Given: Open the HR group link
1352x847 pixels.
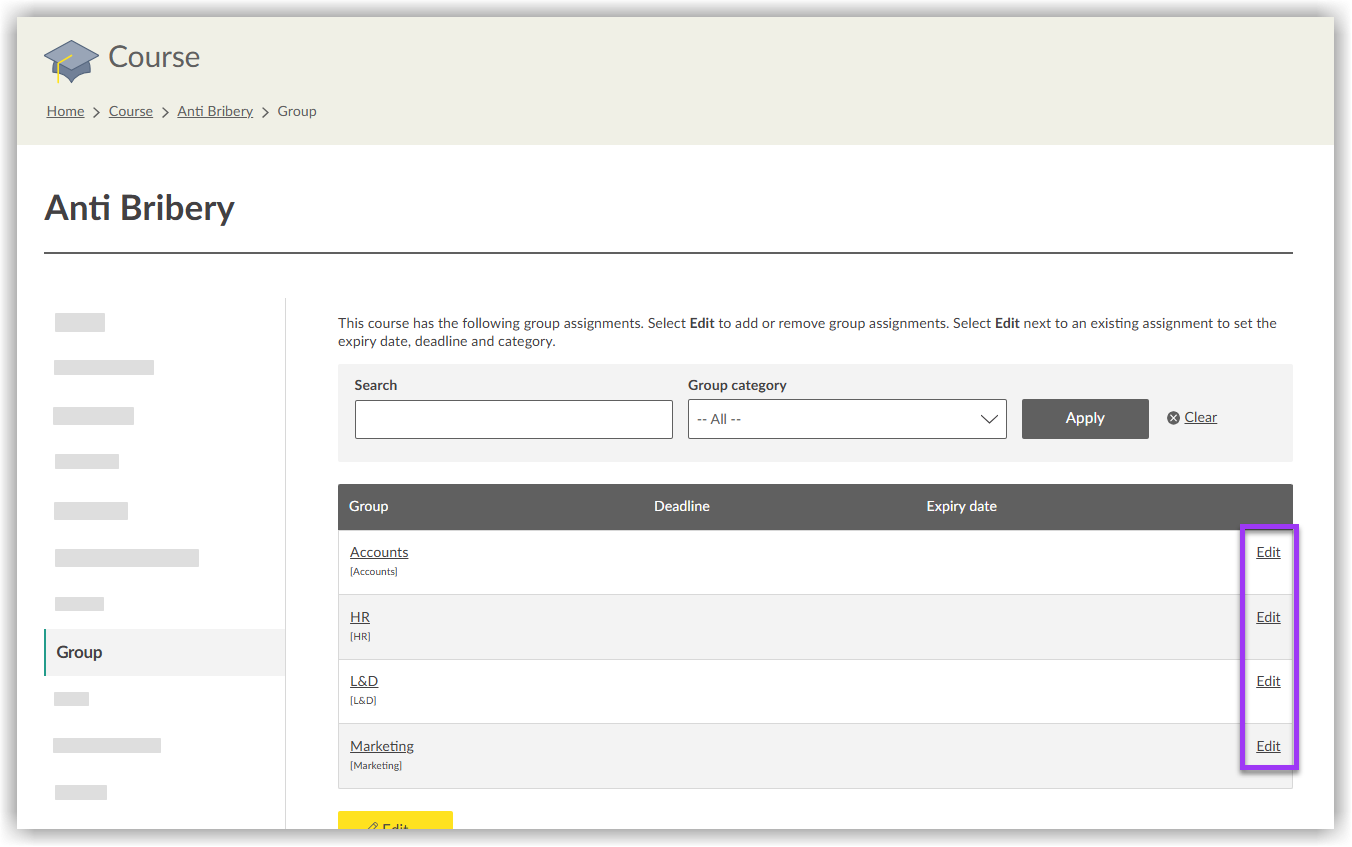Looking at the screenshot, I should click(x=360, y=617).
